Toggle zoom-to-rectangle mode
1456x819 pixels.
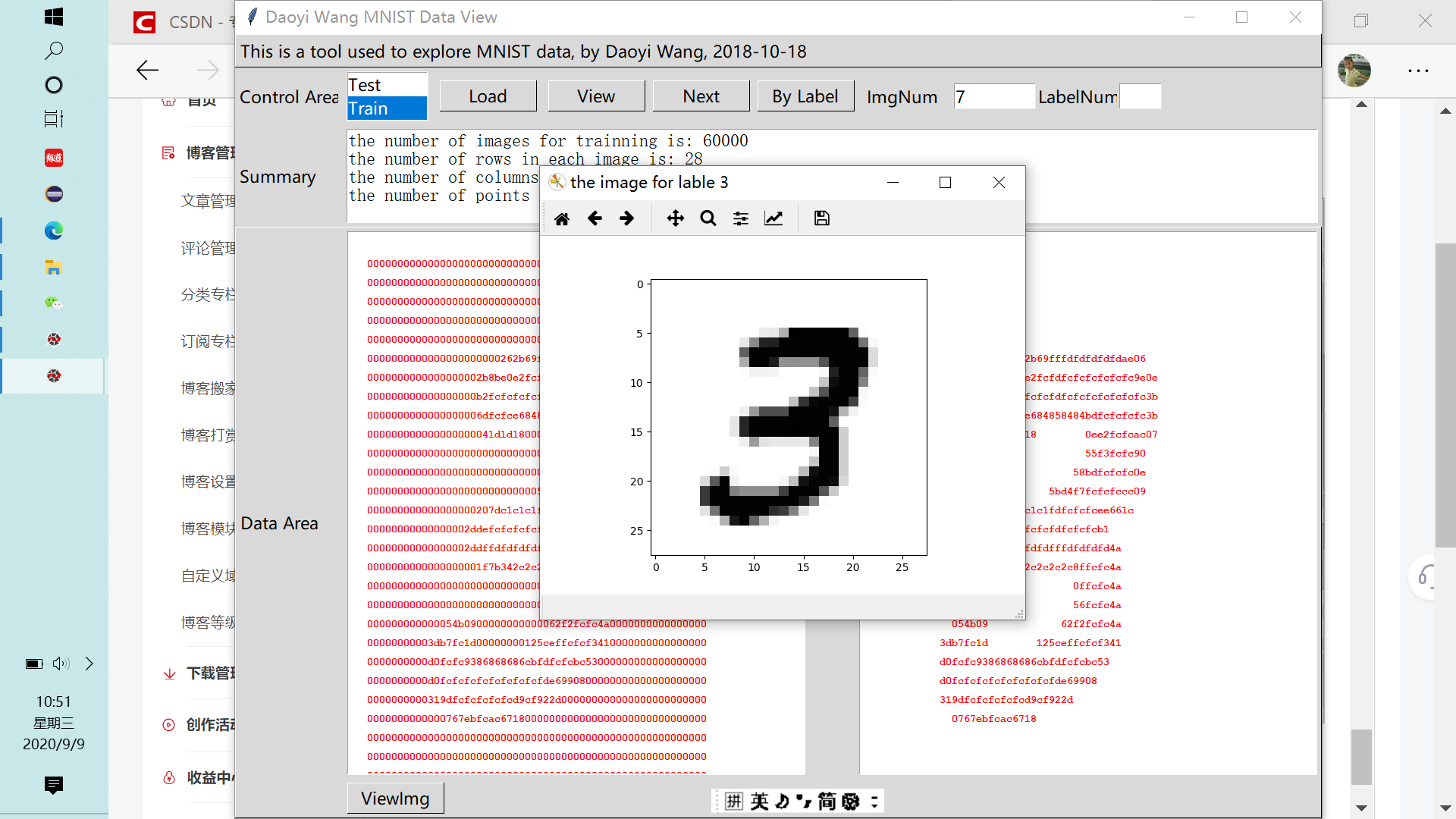[708, 218]
